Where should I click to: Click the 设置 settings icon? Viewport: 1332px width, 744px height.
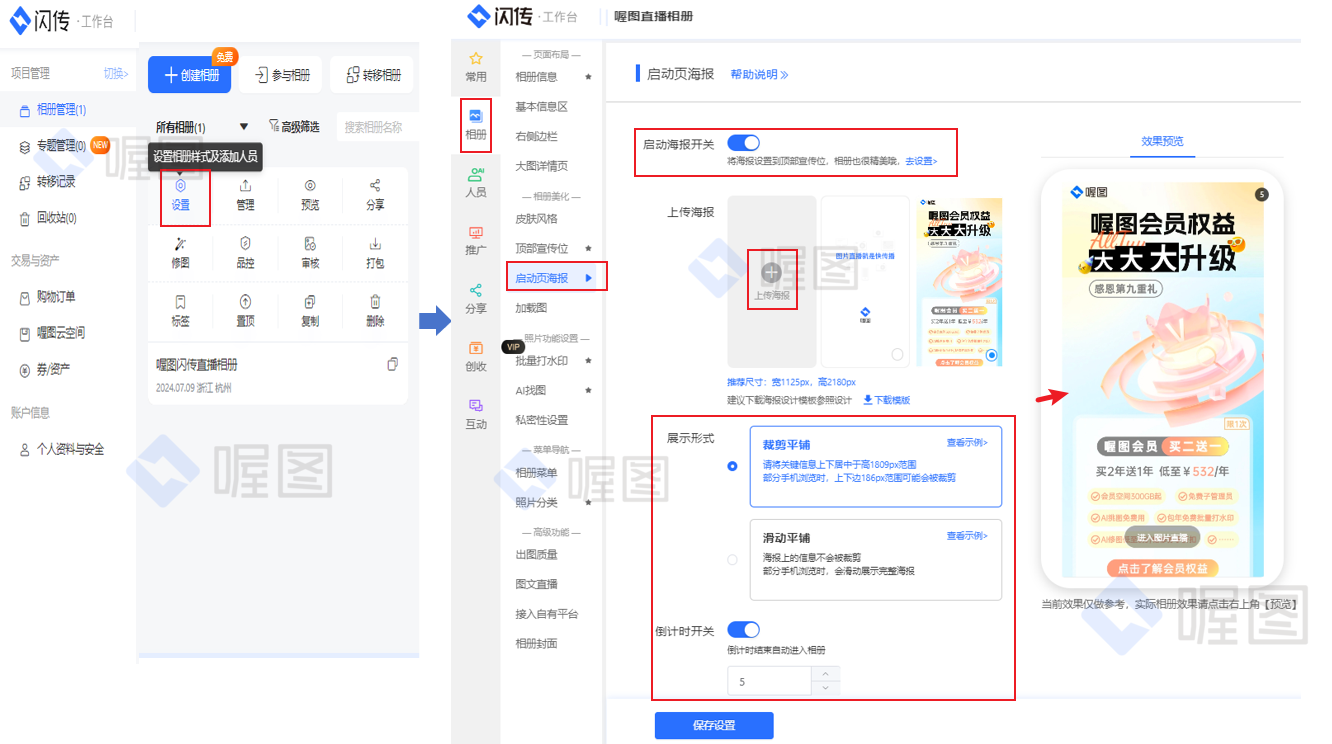click(x=180, y=186)
